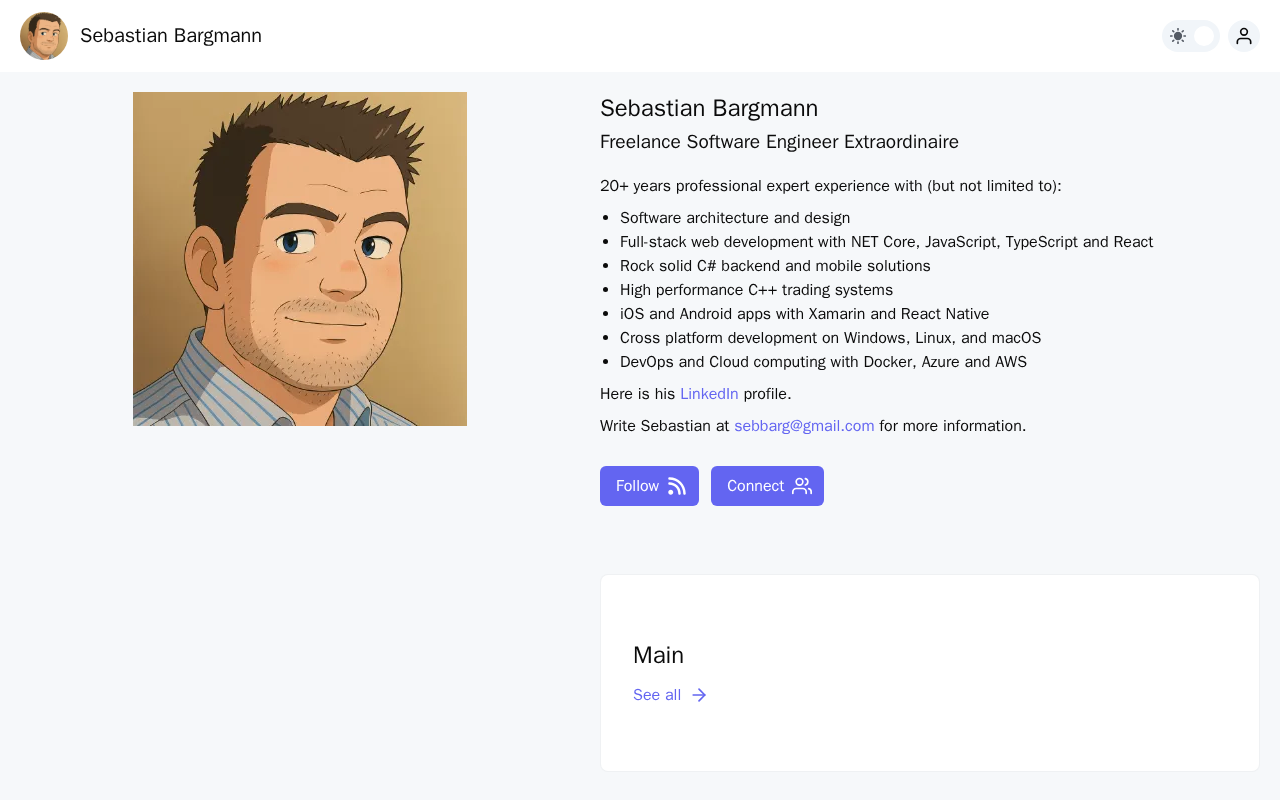Open the user account icon
1280x800 pixels.
click(x=1243, y=36)
